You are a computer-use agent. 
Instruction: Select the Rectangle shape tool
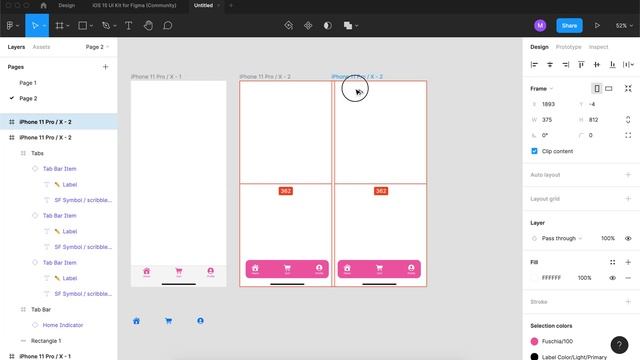tap(82, 25)
